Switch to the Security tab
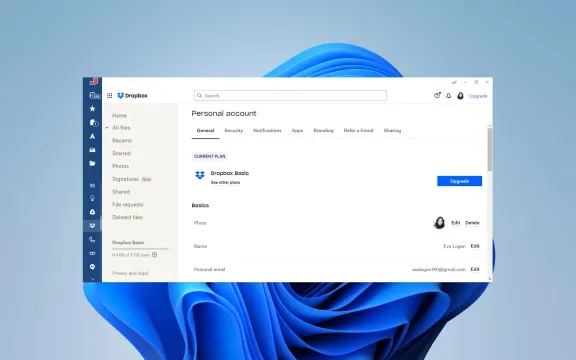This screenshot has width=576, height=360. [234, 130]
